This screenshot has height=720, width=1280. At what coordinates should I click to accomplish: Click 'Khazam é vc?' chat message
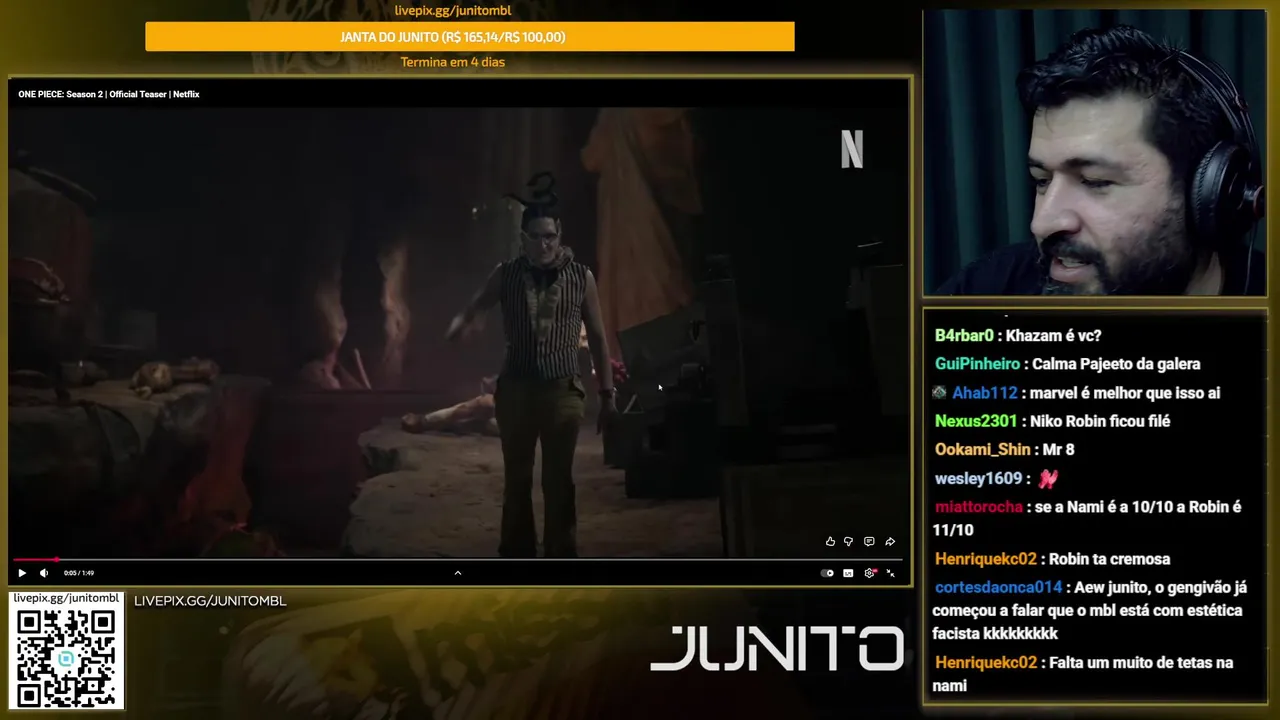pos(1053,336)
